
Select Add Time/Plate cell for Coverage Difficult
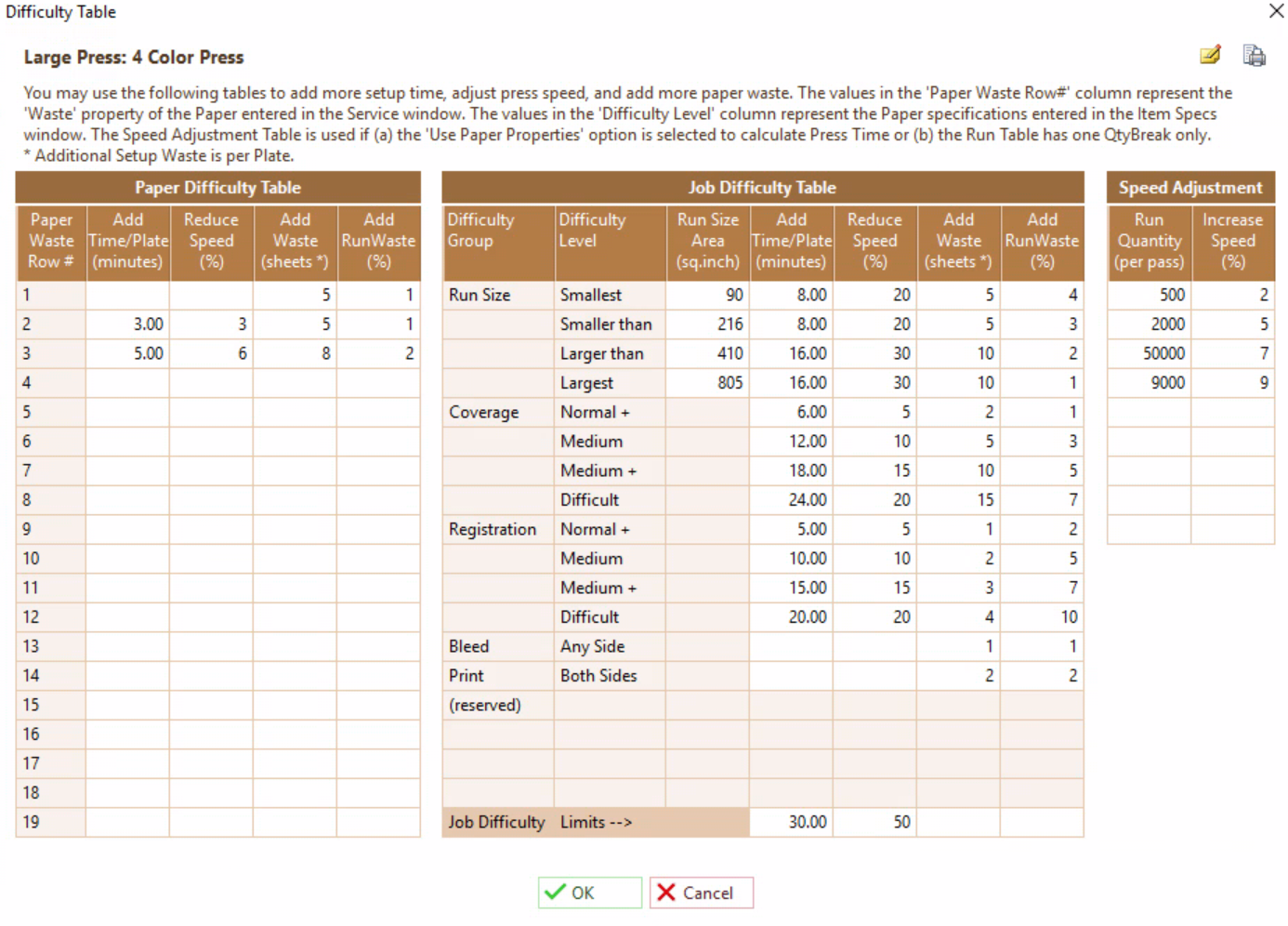791,500
